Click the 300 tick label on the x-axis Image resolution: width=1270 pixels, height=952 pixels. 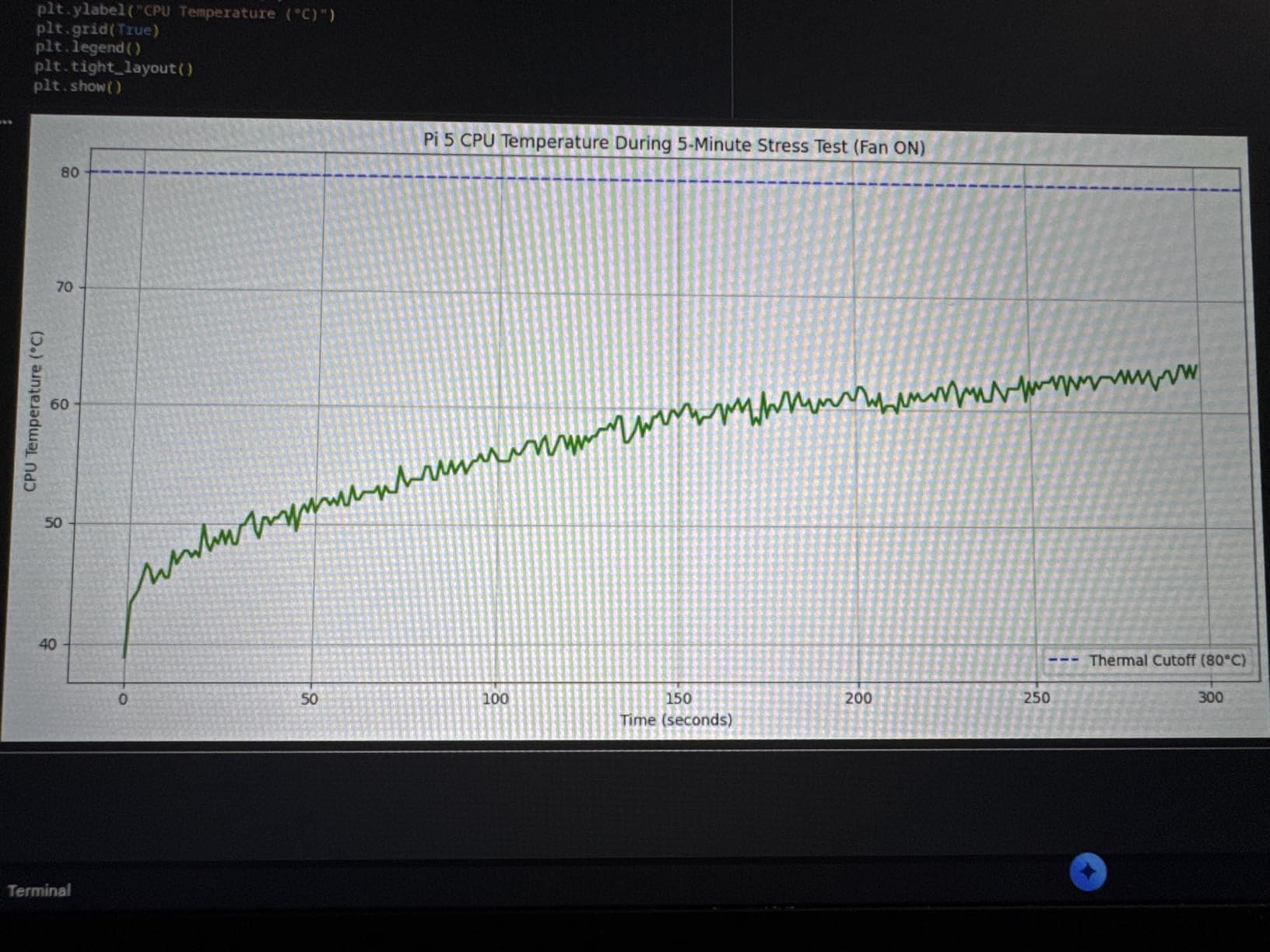1212,698
